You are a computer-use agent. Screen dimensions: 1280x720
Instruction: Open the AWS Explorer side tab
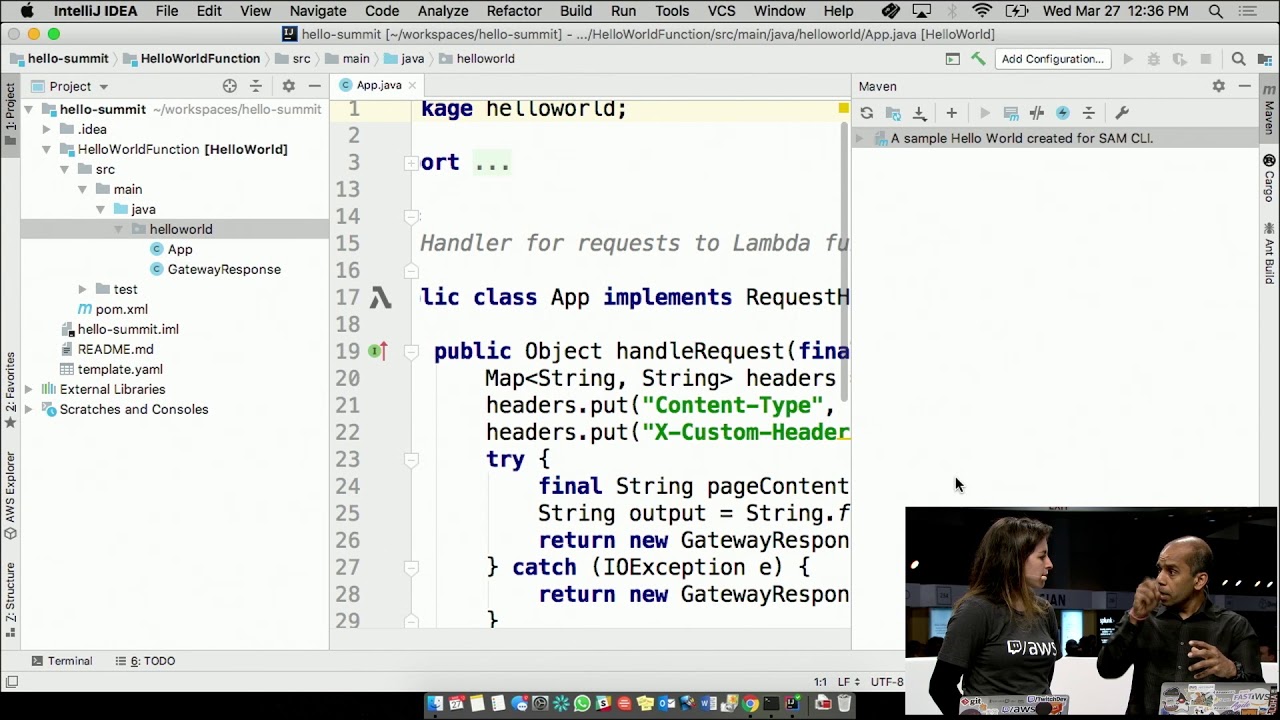(10, 494)
